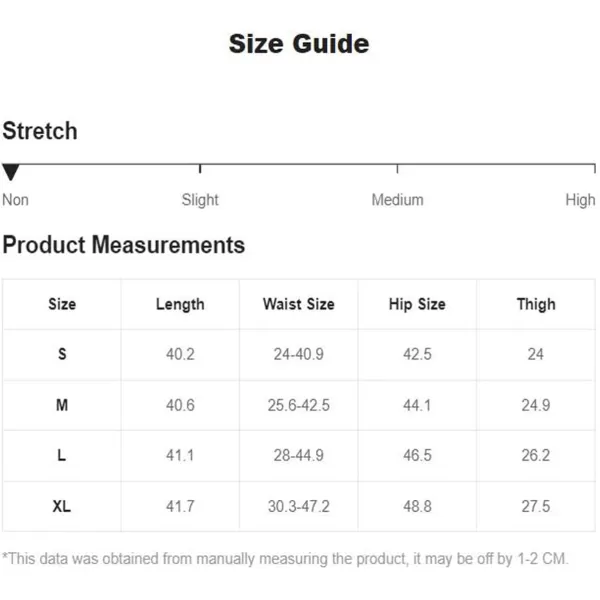This screenshot has height=600, width=600.
Task: Select the Size column header
Action: 62,304
